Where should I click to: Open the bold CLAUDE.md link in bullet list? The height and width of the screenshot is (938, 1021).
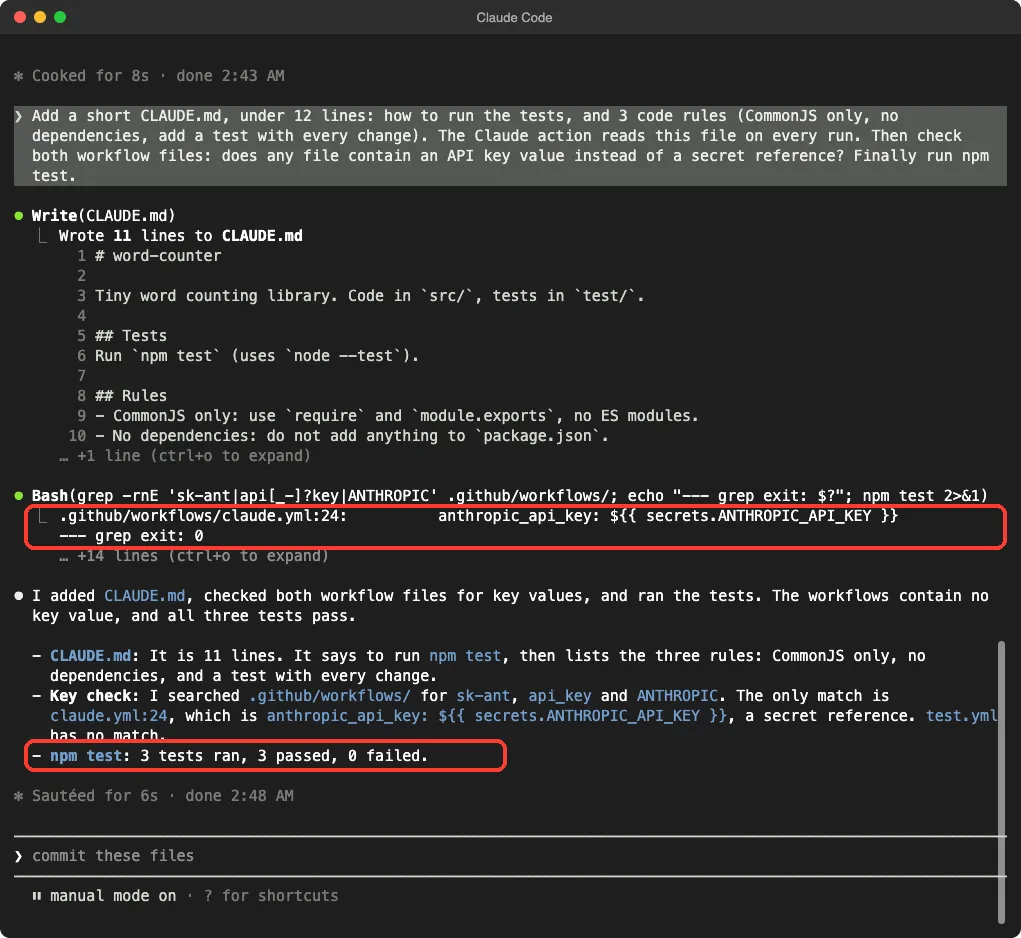91,655
